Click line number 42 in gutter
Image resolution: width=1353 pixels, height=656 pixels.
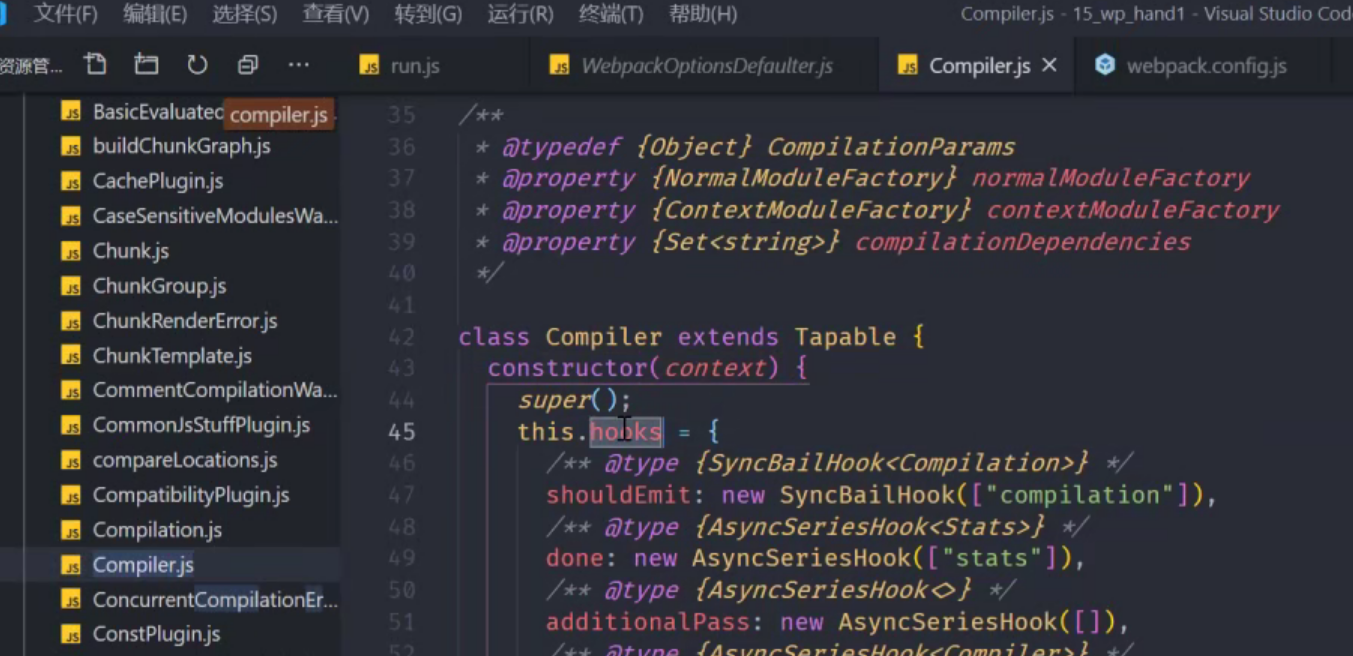click(x=401, y=337)
